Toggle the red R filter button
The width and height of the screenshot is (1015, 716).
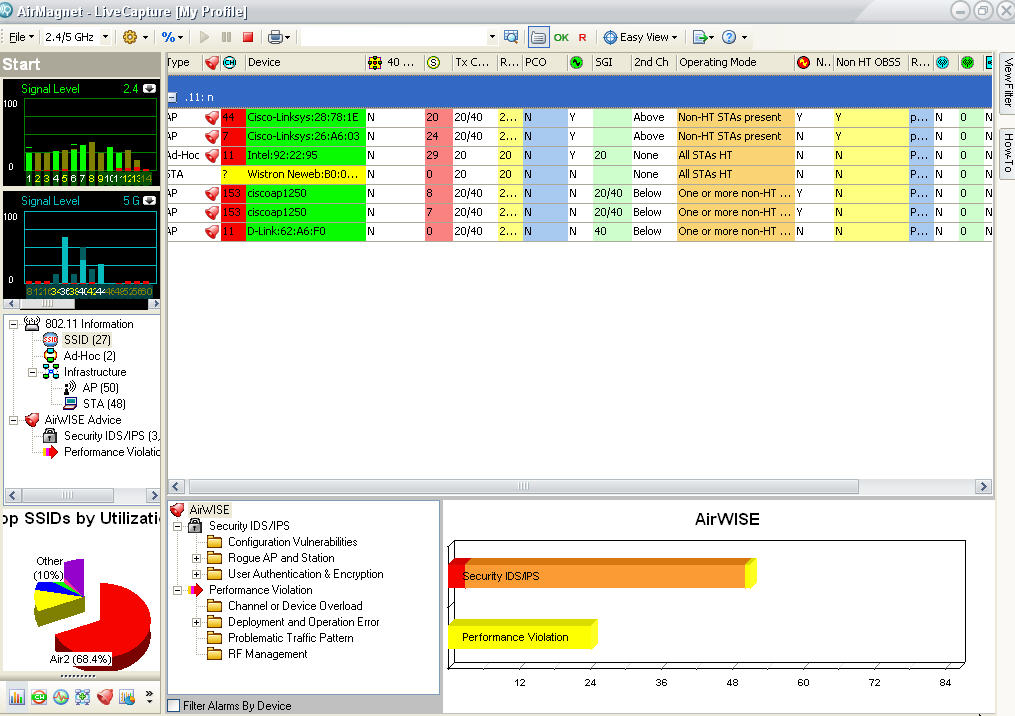582,38
